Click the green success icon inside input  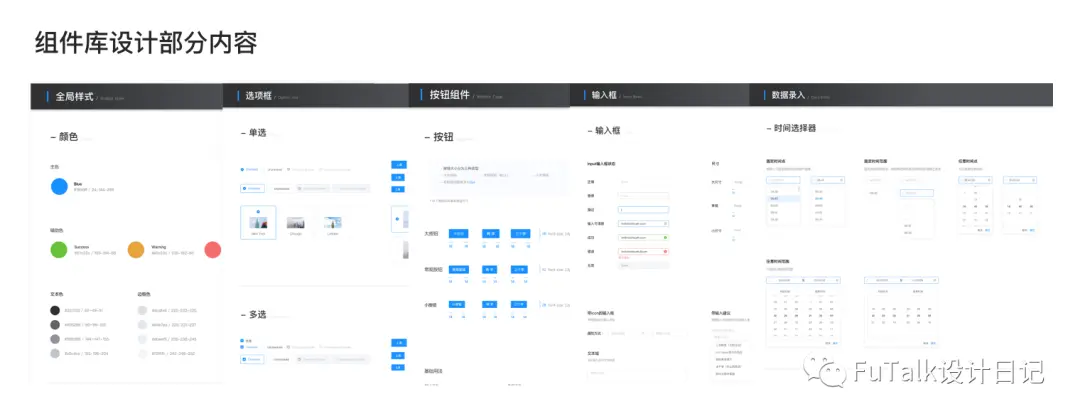pos(665,237)
